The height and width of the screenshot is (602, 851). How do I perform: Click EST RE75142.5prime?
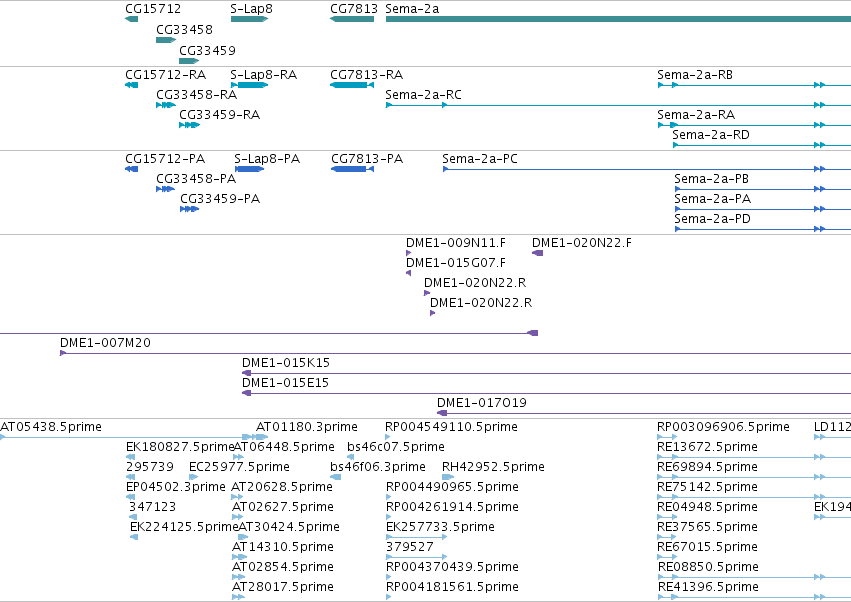pos(707,487)
